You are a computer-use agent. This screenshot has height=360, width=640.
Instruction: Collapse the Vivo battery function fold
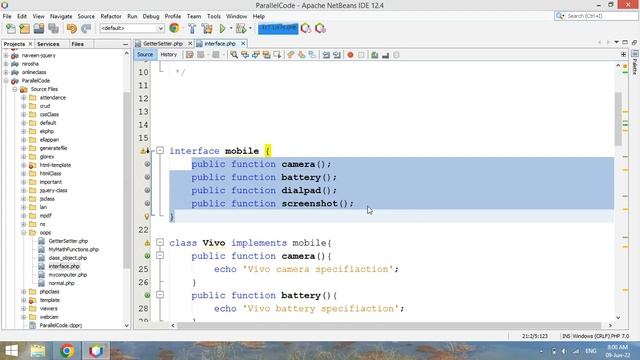click(160, 295)
